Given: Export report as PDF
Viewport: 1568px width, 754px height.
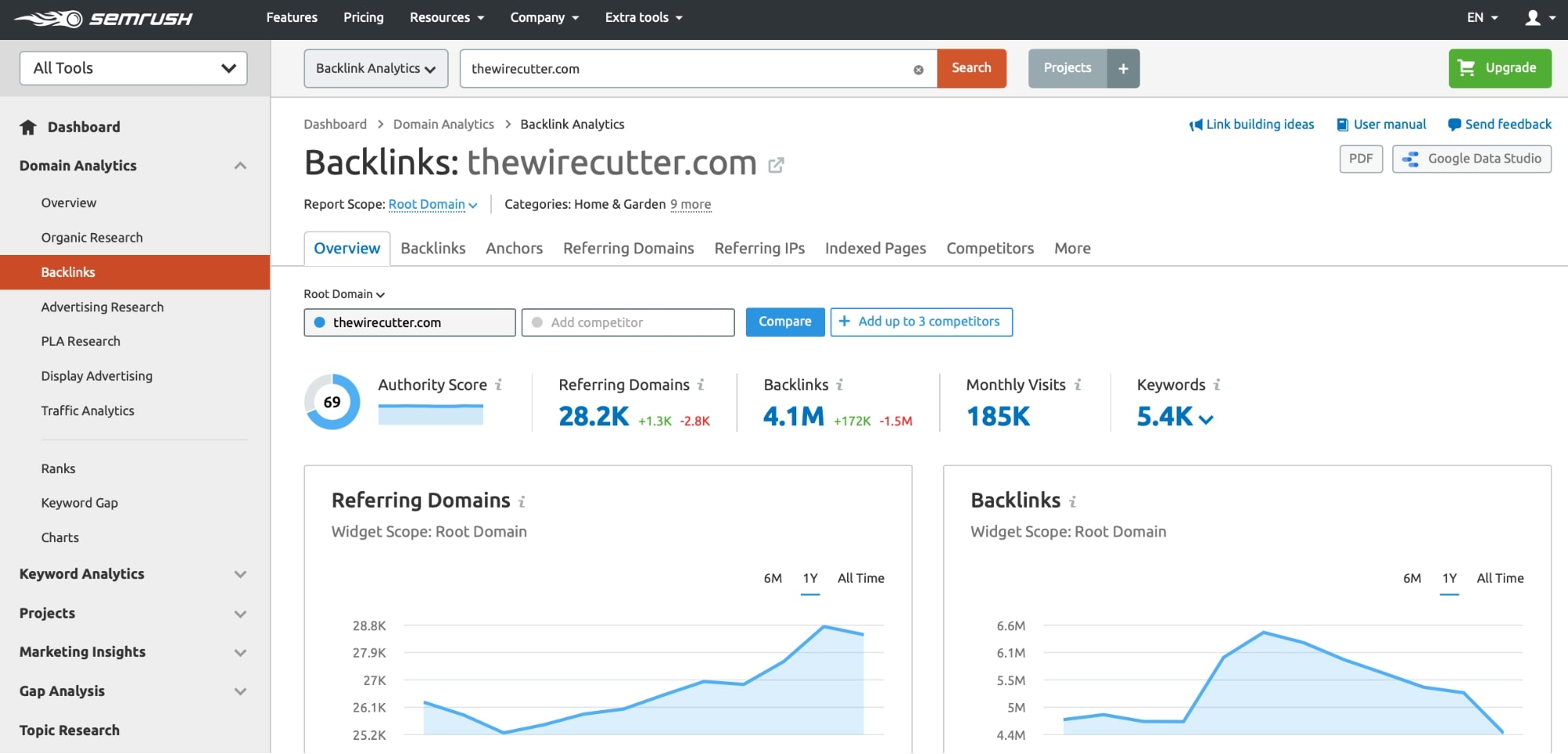Looking at the screenshot, I should pos(1361,158).
